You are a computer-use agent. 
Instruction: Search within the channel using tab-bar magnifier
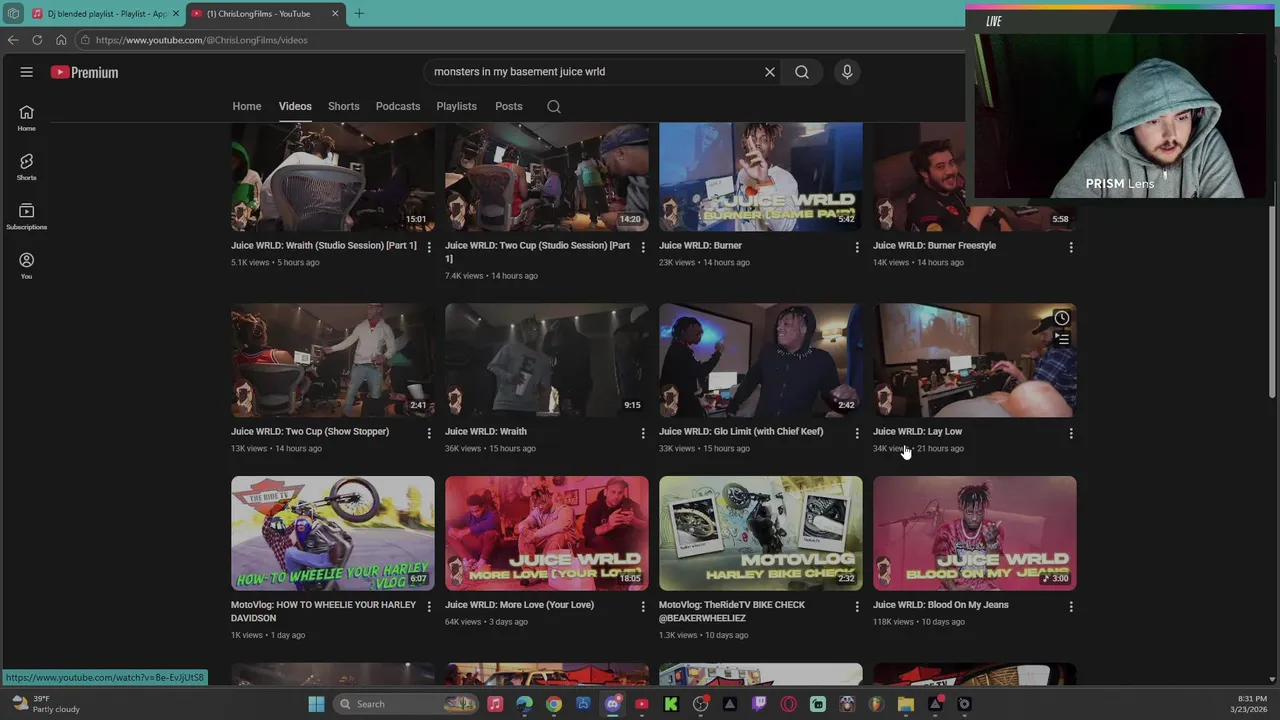pyautogui.click(x=554, y=107)
